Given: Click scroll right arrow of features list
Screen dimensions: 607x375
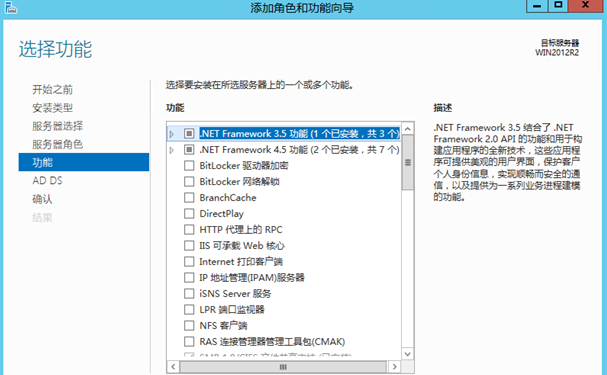Looking at the screenshot, I should tap(394, 366).
